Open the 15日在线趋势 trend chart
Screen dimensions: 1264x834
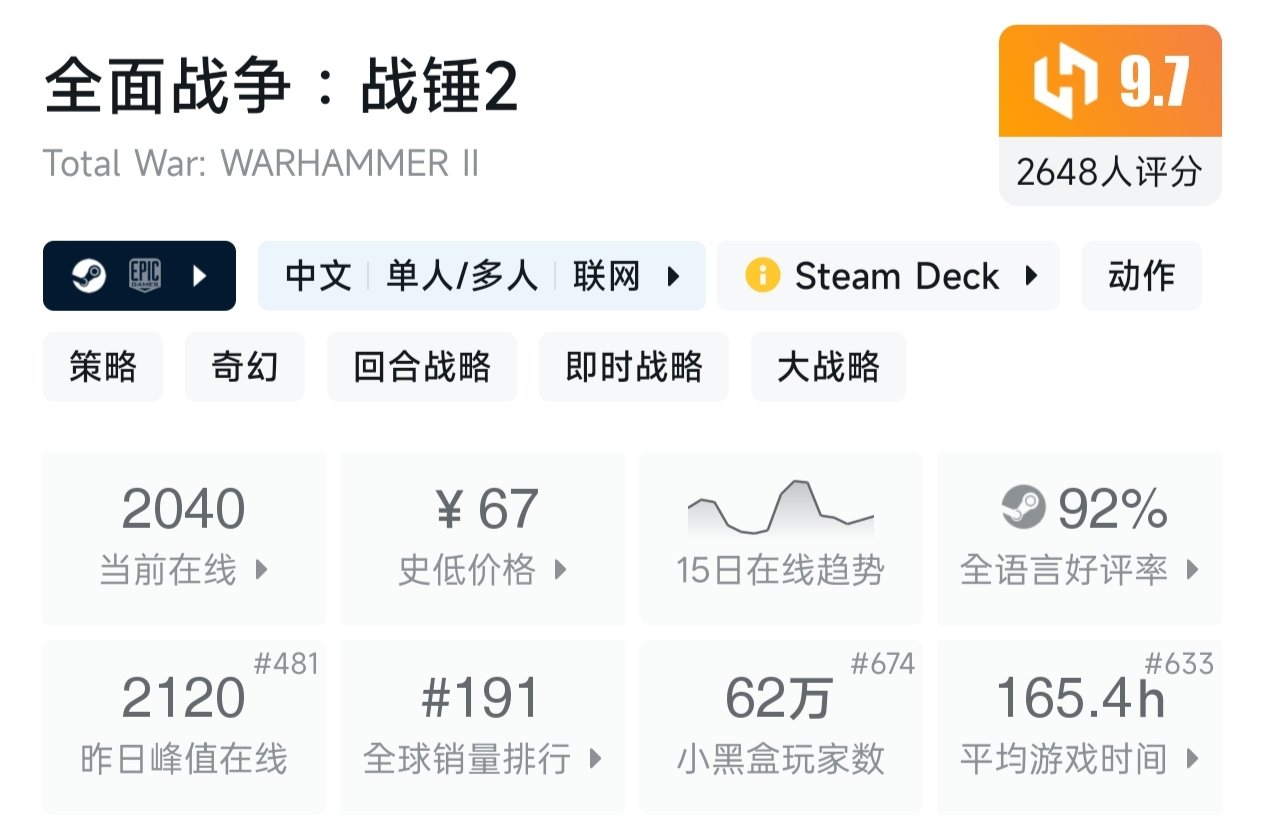pyautogui.click(x=780, y=537)
